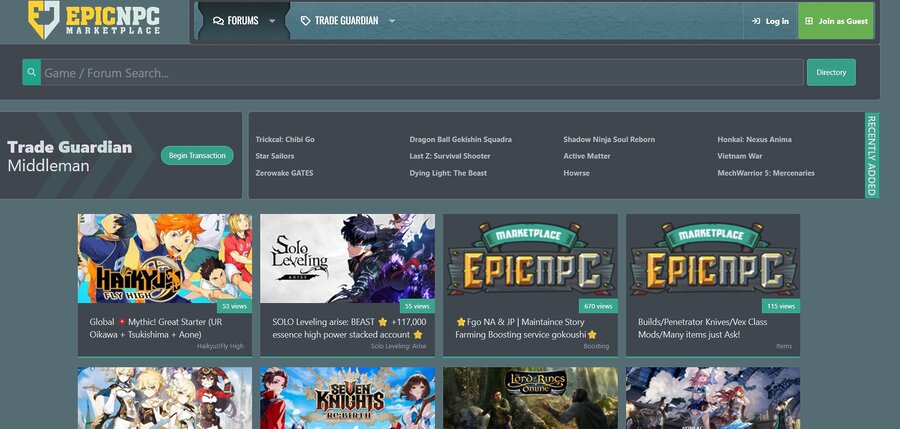Open the Solo Leveling listing thumbnail
This screenshot has width=900, height=429.
coord(347,258)
